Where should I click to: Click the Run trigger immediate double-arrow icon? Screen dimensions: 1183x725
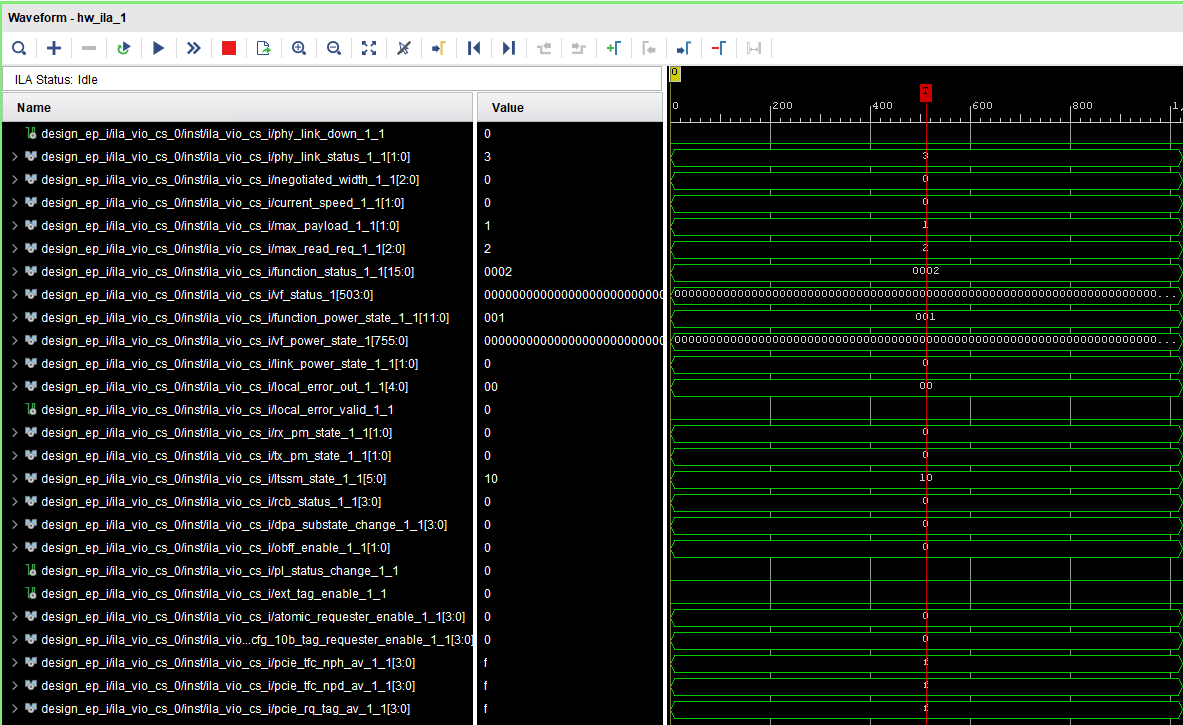coord(193,48)
